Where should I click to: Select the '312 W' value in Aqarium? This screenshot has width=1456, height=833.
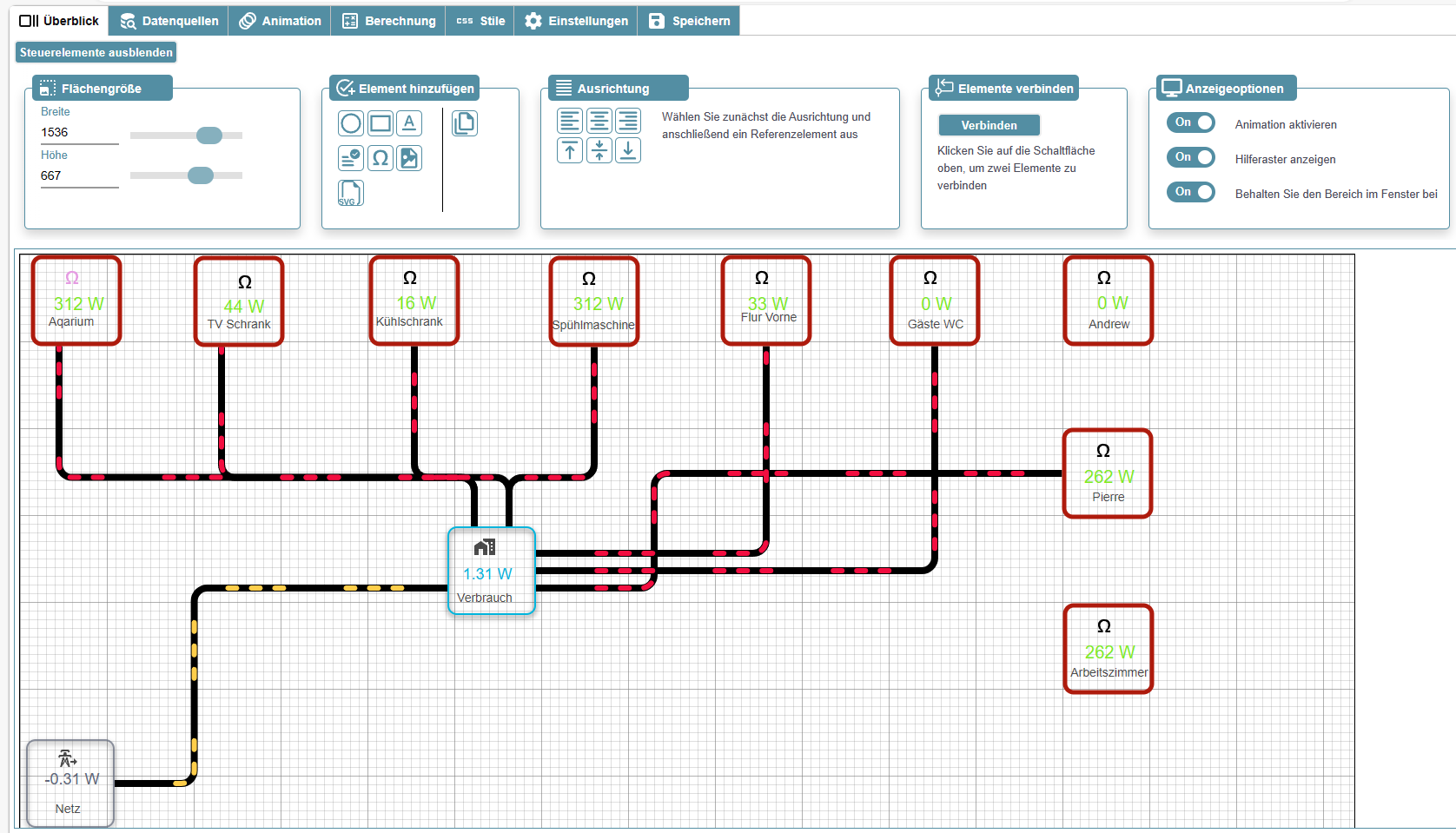(x=79, y=304)
